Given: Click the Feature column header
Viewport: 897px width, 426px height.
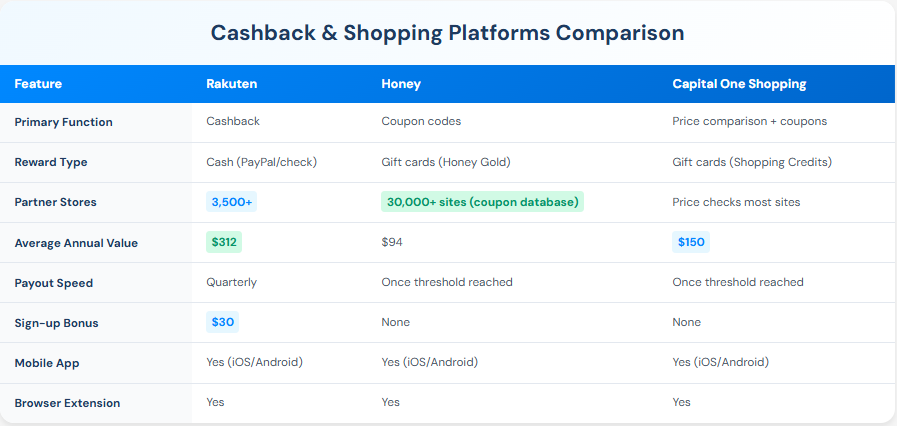Looking at the screenshot, I should (x=38, y=84).
